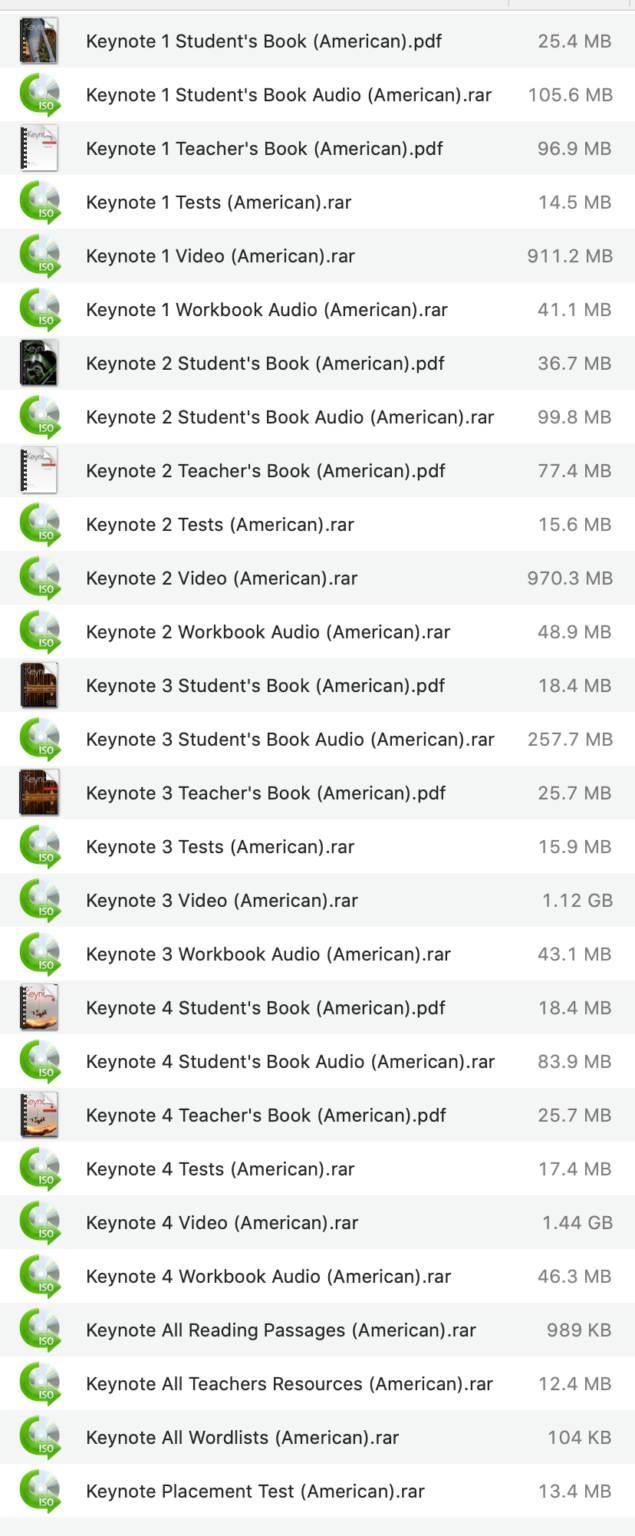The width and height of the screenshot is (635, 1536).
Task: Select the Keynote 4 Student's Book thumbnail image
Action: pyautogui.click(x=39, y=1007)
